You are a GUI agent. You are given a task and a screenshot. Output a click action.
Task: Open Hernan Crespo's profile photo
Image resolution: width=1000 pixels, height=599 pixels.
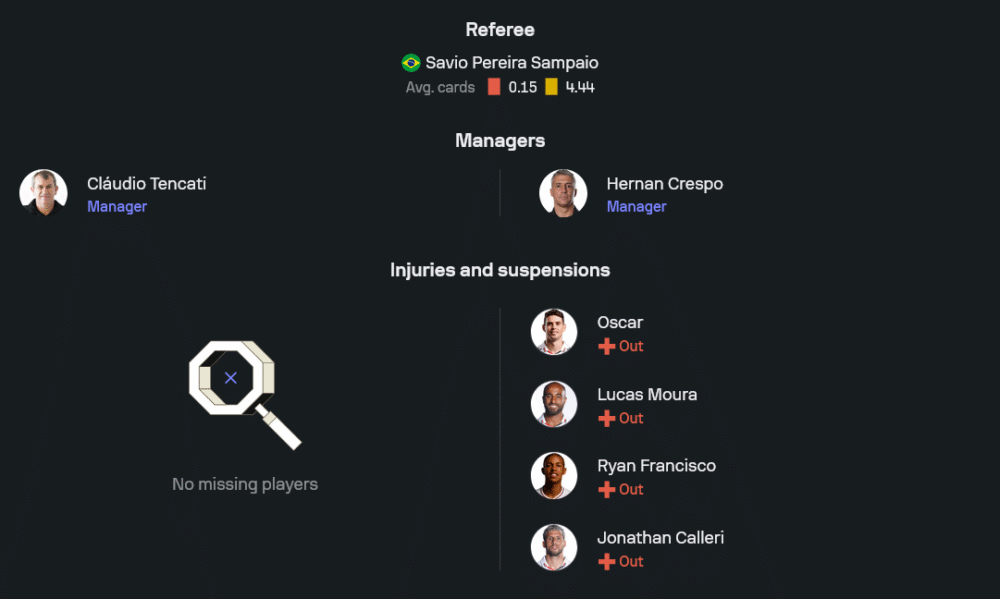point(563,193)
